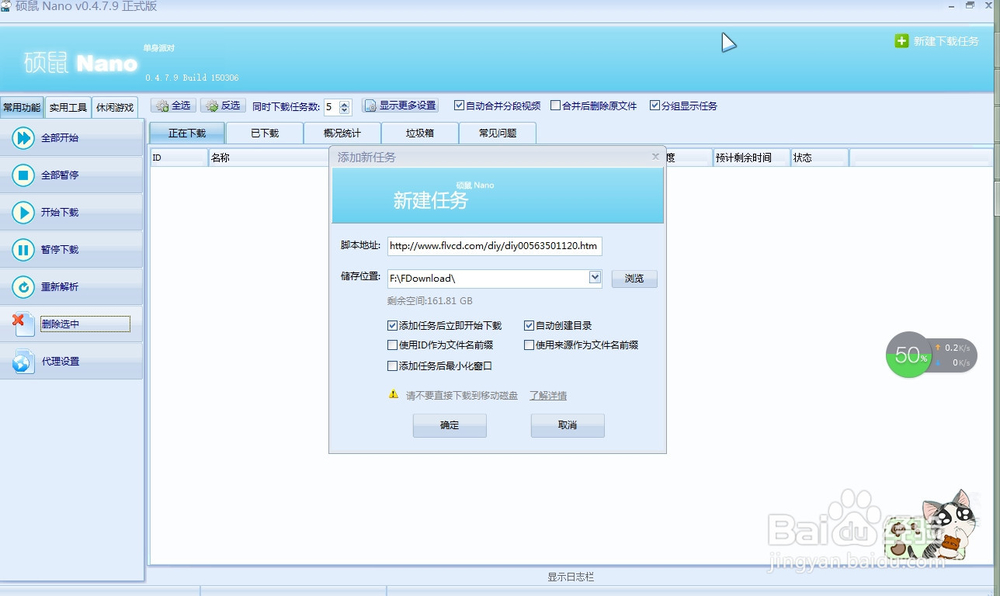The height and width of the screenshot is (596, 1000).
Task: Expand the 储存位置 path dropdown
Action: 594,277
